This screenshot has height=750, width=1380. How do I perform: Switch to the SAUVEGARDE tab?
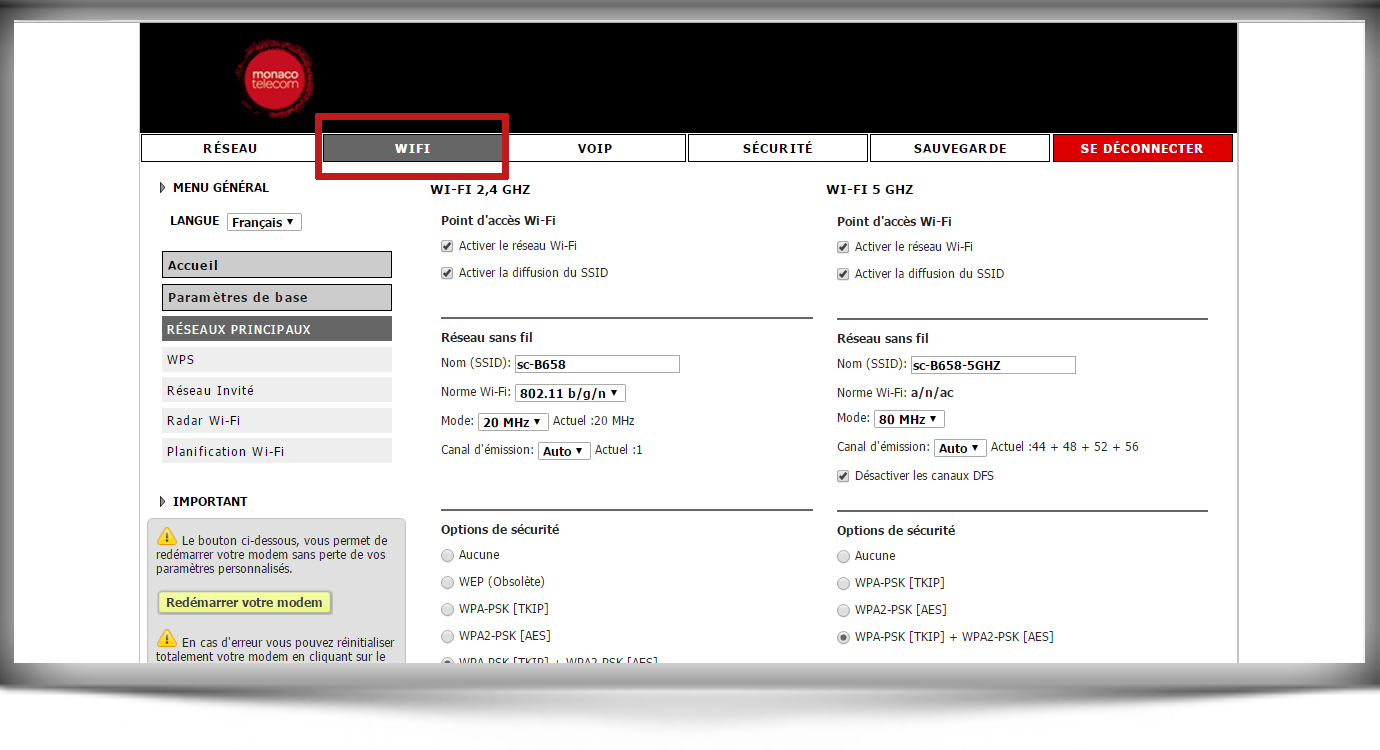tap(960, 148)
